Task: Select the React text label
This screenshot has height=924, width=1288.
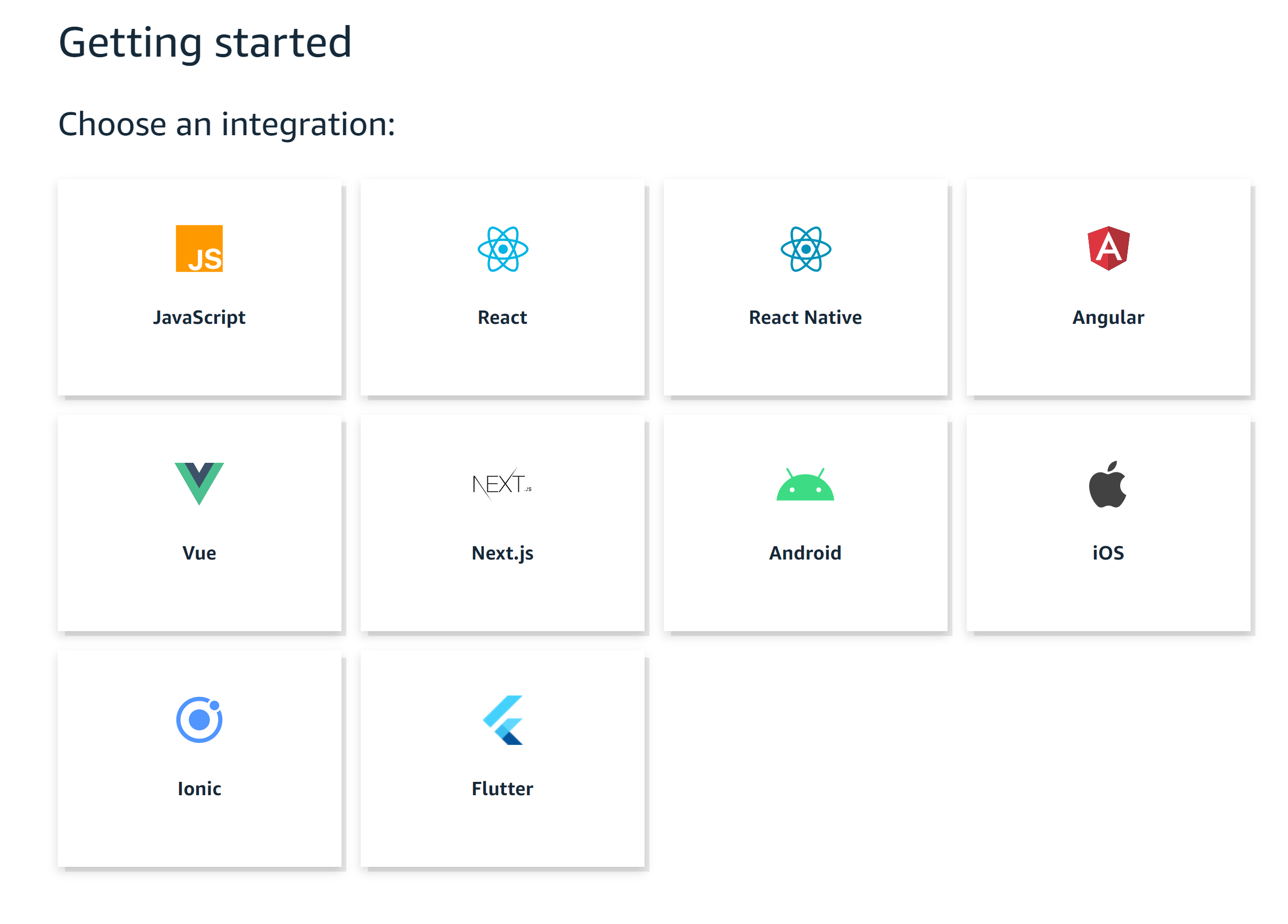Action: tap(502, 317)
